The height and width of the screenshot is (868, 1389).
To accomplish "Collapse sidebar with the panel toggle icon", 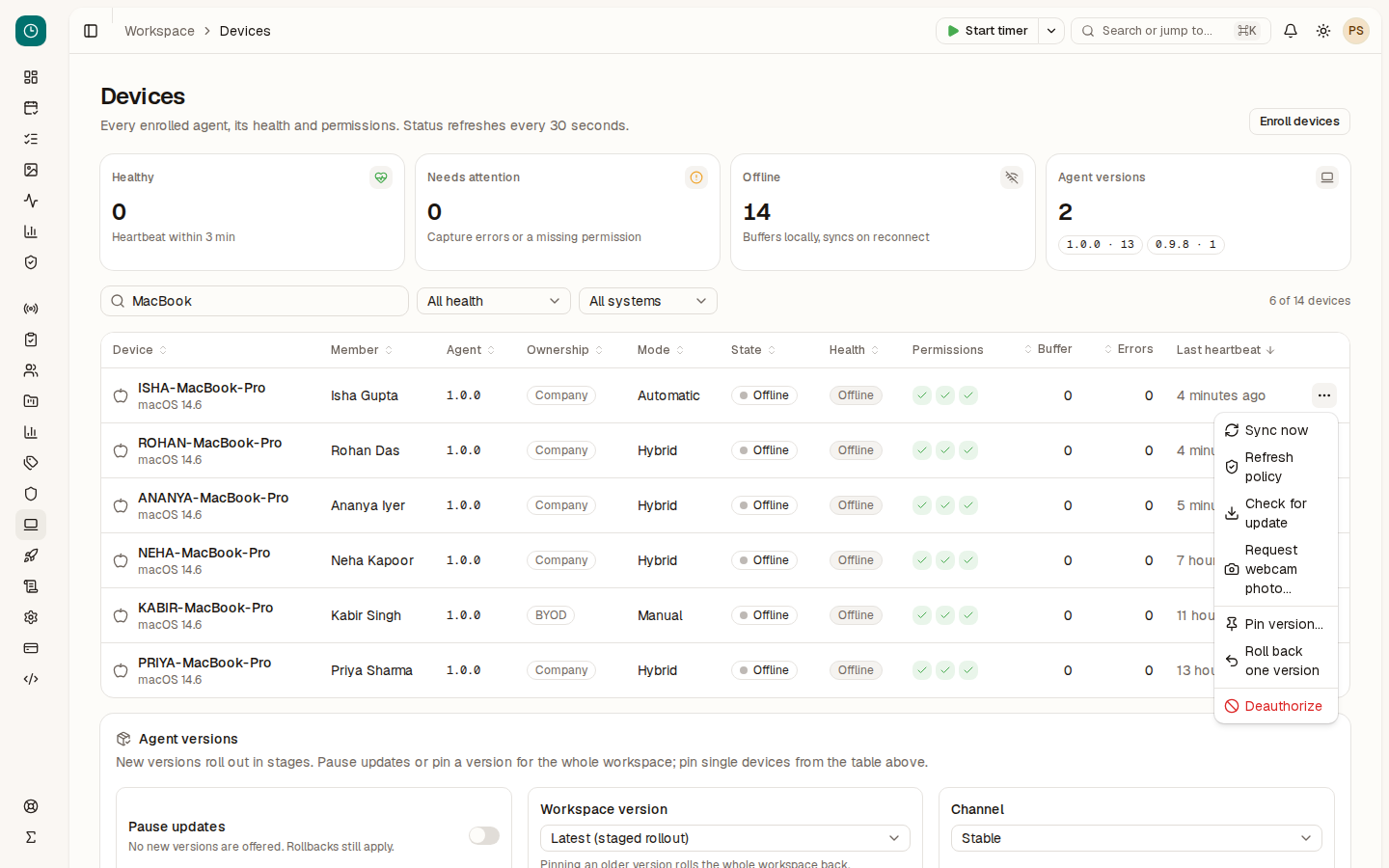I will coord(91,31).
